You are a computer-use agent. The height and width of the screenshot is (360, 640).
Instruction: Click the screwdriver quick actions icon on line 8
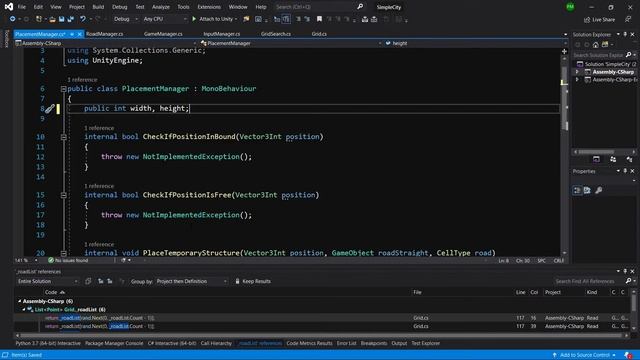49,109
